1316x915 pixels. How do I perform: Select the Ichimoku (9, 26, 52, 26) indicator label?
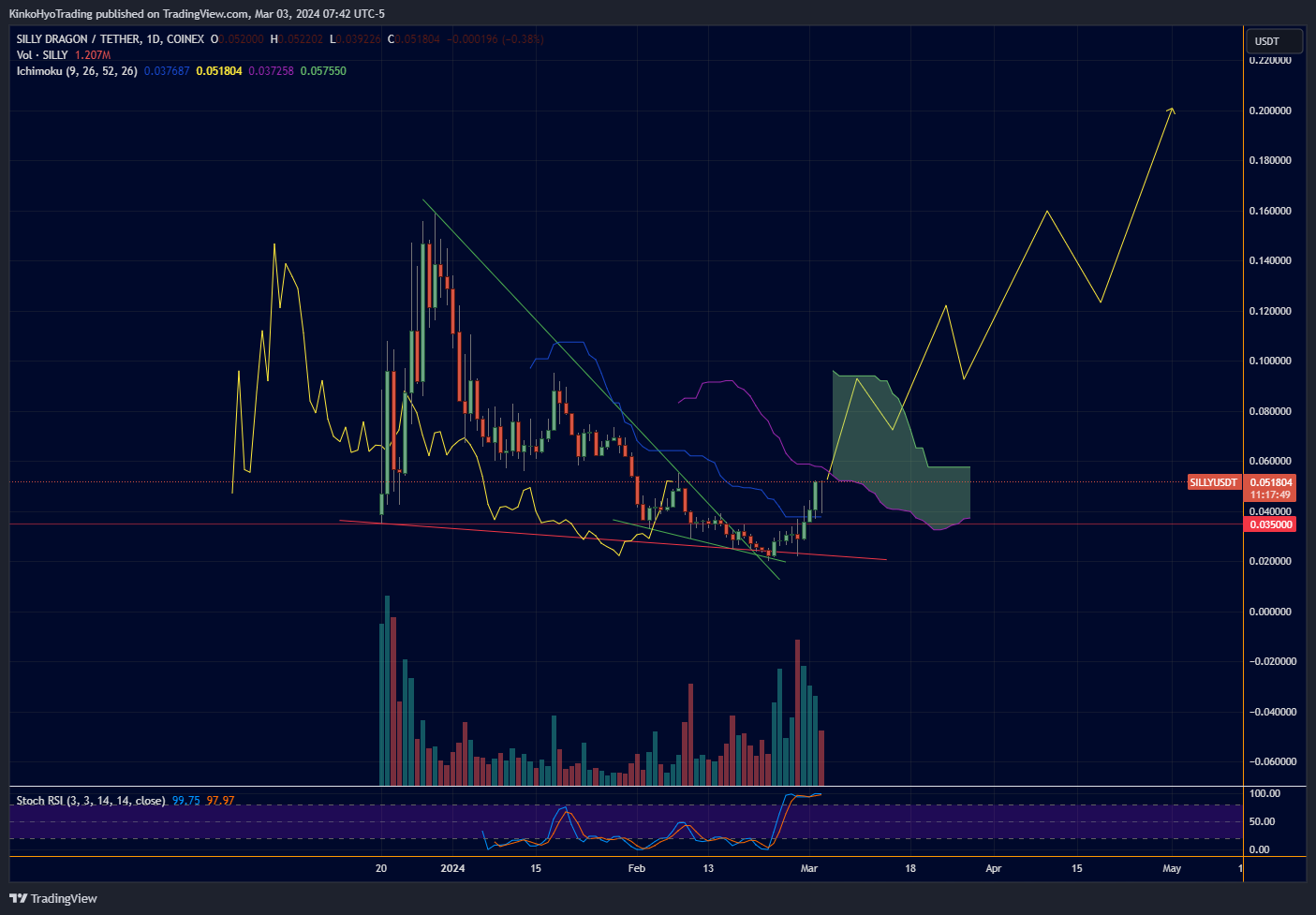(x=77, y=71)
